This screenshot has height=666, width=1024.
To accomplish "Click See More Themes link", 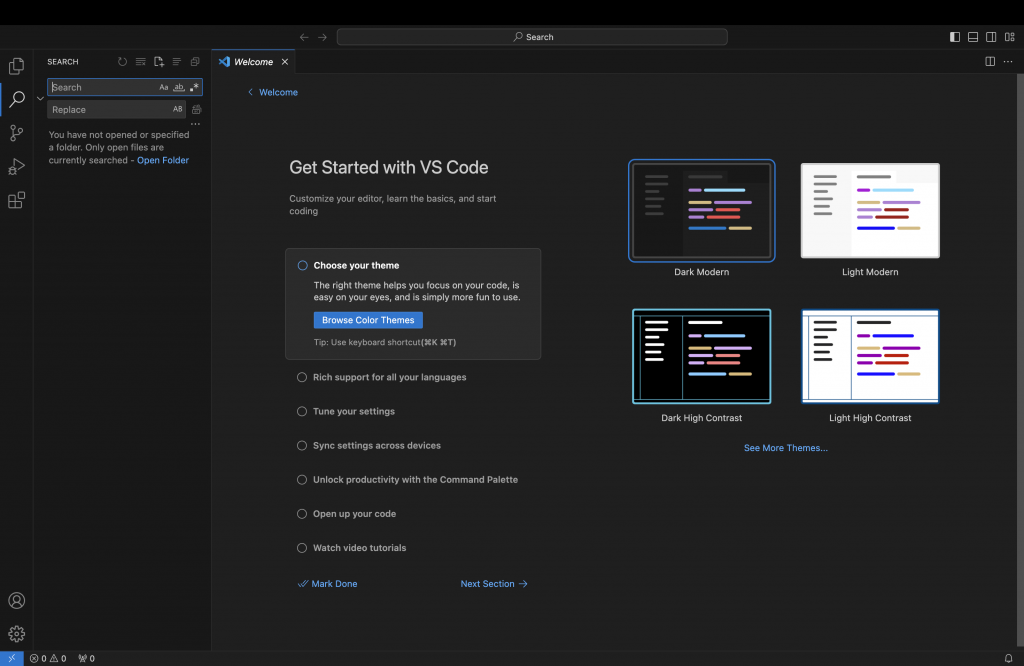I will point(786,448).
